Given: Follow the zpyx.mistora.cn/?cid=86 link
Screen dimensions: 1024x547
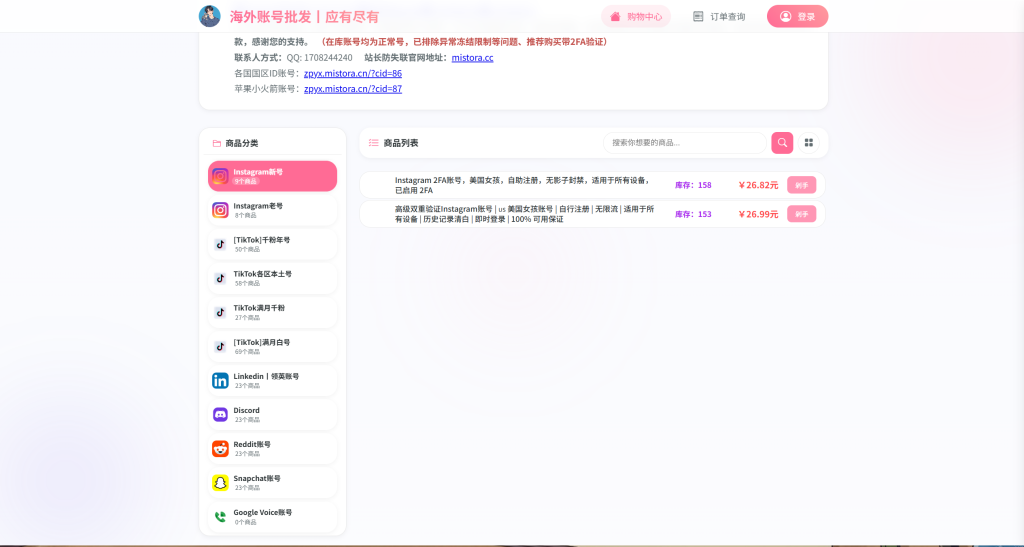Looking at the screenshot, I should (353, 73).
